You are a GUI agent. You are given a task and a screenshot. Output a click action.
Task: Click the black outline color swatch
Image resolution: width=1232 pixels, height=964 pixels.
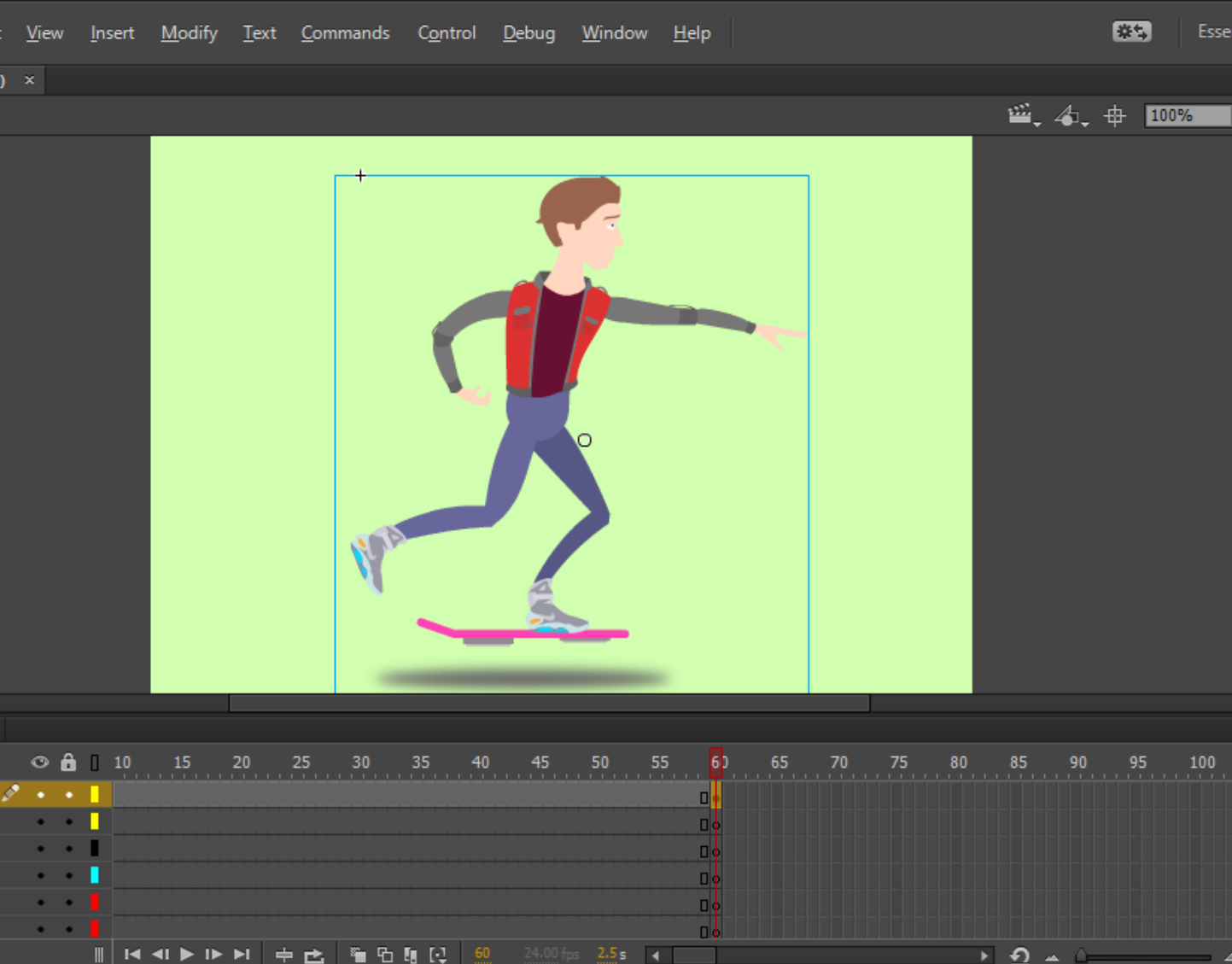coord(95,848)
